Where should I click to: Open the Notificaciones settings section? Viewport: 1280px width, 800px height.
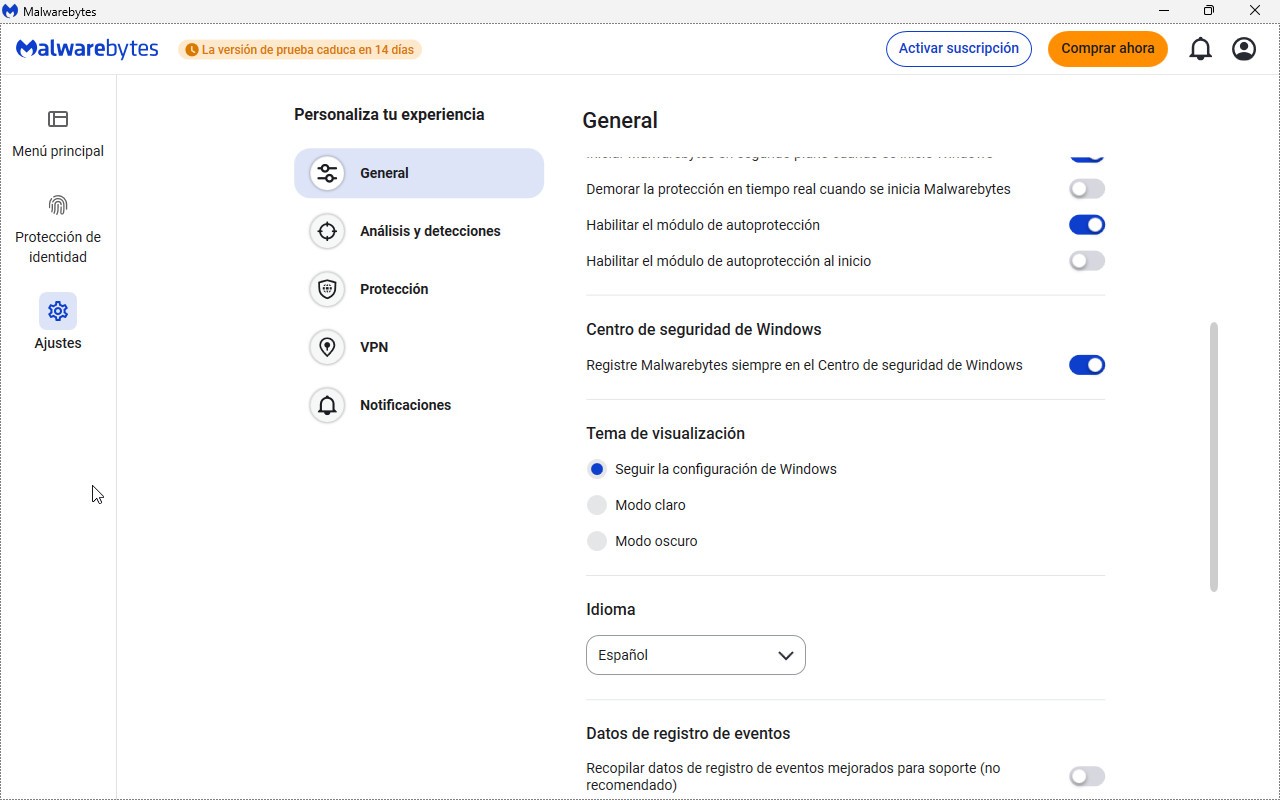[x=405, y=405]
